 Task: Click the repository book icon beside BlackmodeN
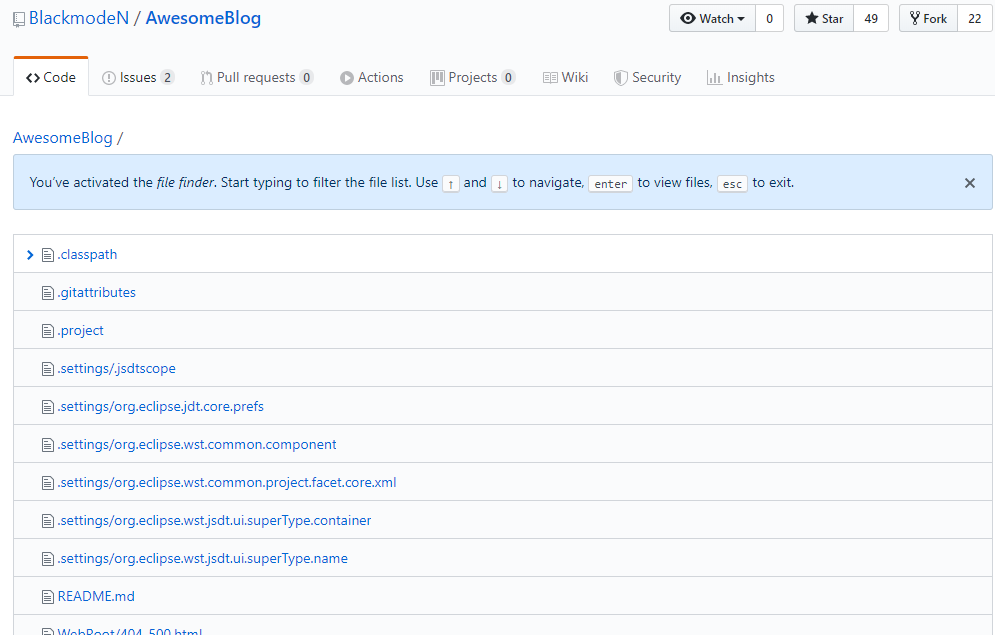tap(19, 20)
